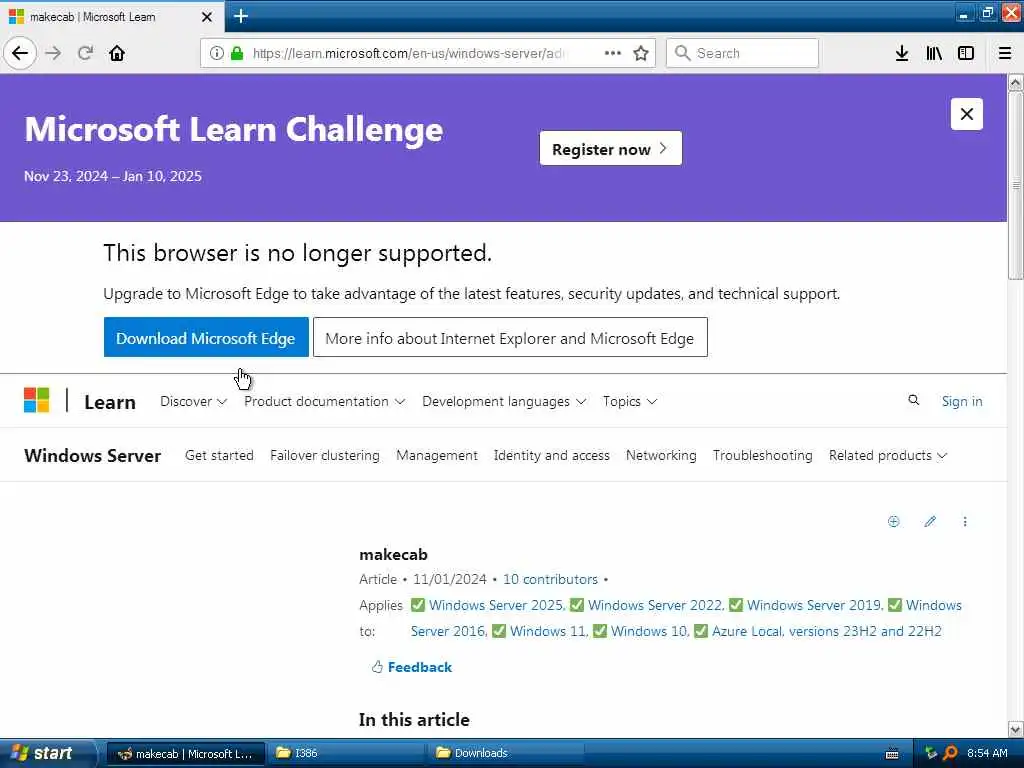Click the green padlock security icon
This screenshot has height=768, width=1024.
(237, 53)
